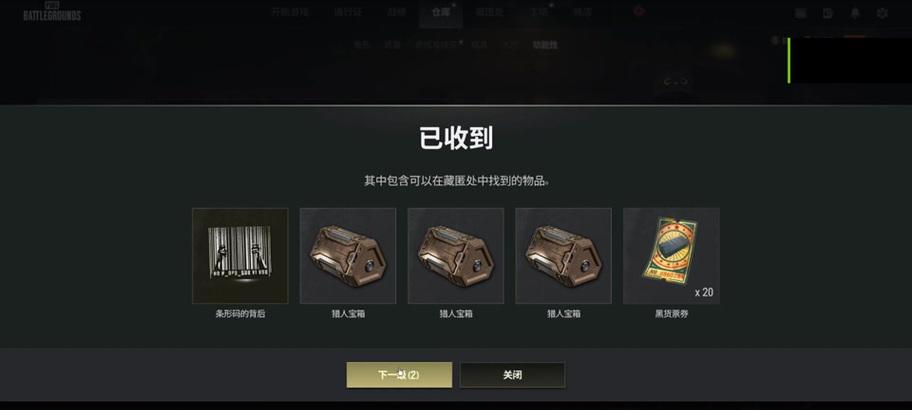Click the x 20 quantity badge

click(x=704, y=293)
